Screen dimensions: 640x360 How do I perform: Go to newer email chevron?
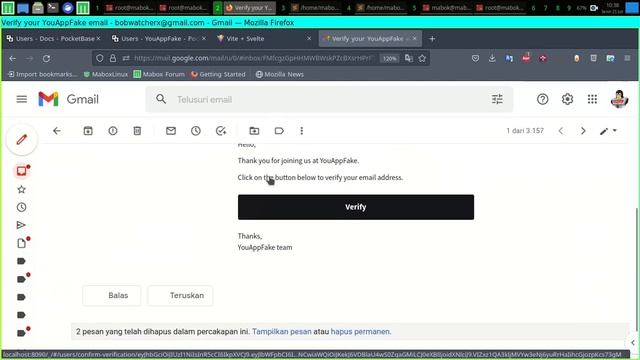[561, 131]
